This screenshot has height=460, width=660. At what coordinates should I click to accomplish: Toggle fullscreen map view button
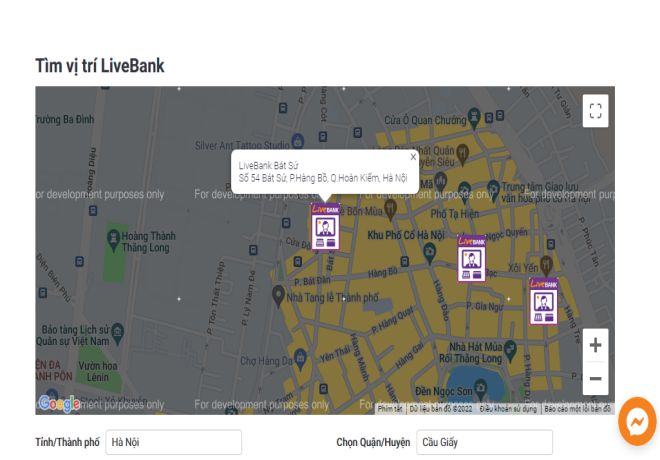pyautogui.click(x=595, y=111)
